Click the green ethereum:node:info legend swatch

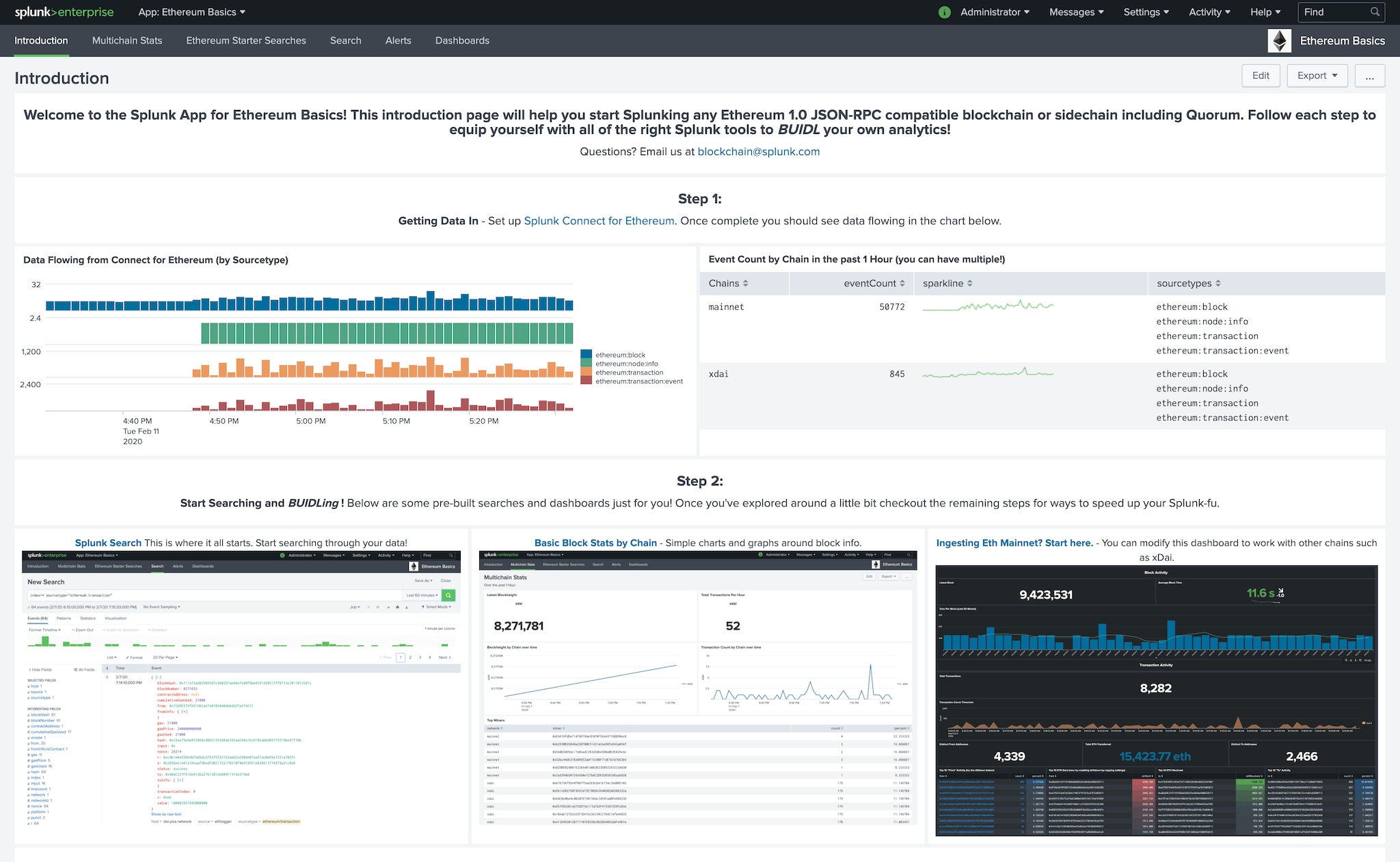point(586,364)
